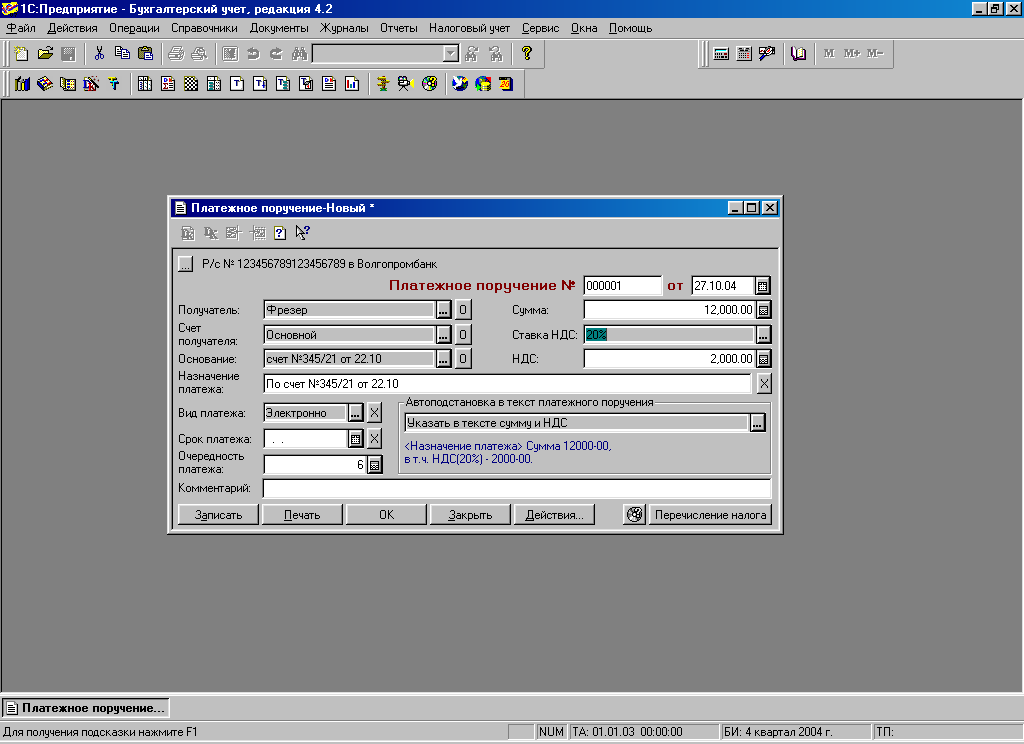1024x744 pixels.
Task: Click the yellow question mark Help icon
Action: pos(526,54)
